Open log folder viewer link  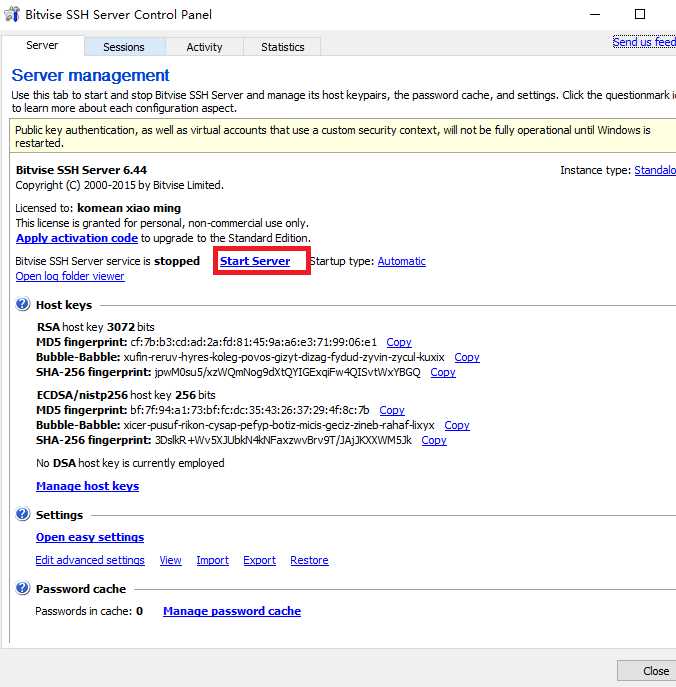tap(70, 276)
